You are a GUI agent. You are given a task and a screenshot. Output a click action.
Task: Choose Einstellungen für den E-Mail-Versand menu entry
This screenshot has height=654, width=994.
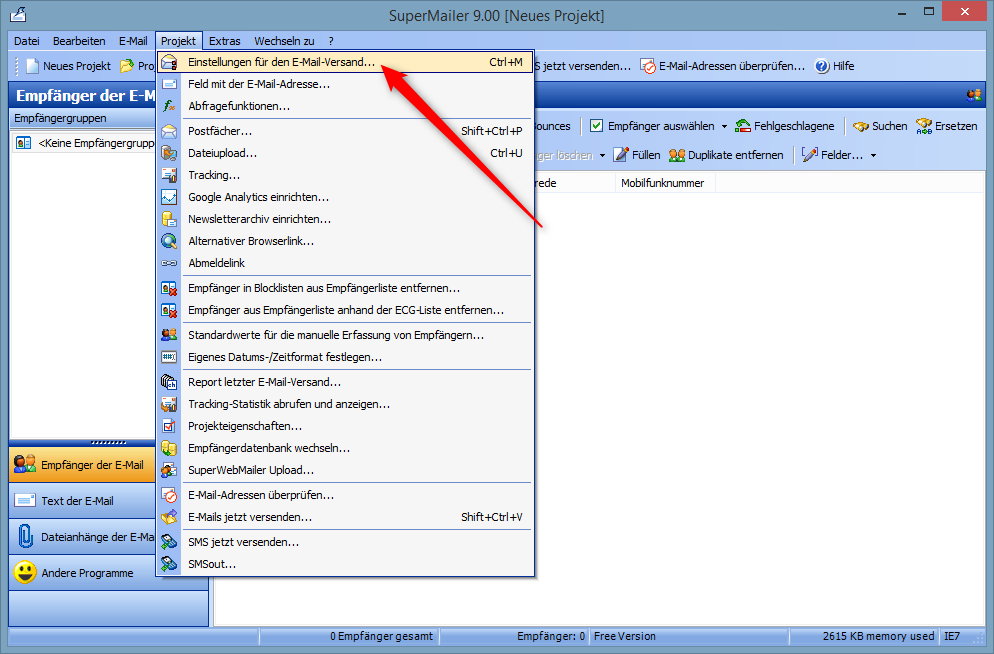click(x=281, y=62)
